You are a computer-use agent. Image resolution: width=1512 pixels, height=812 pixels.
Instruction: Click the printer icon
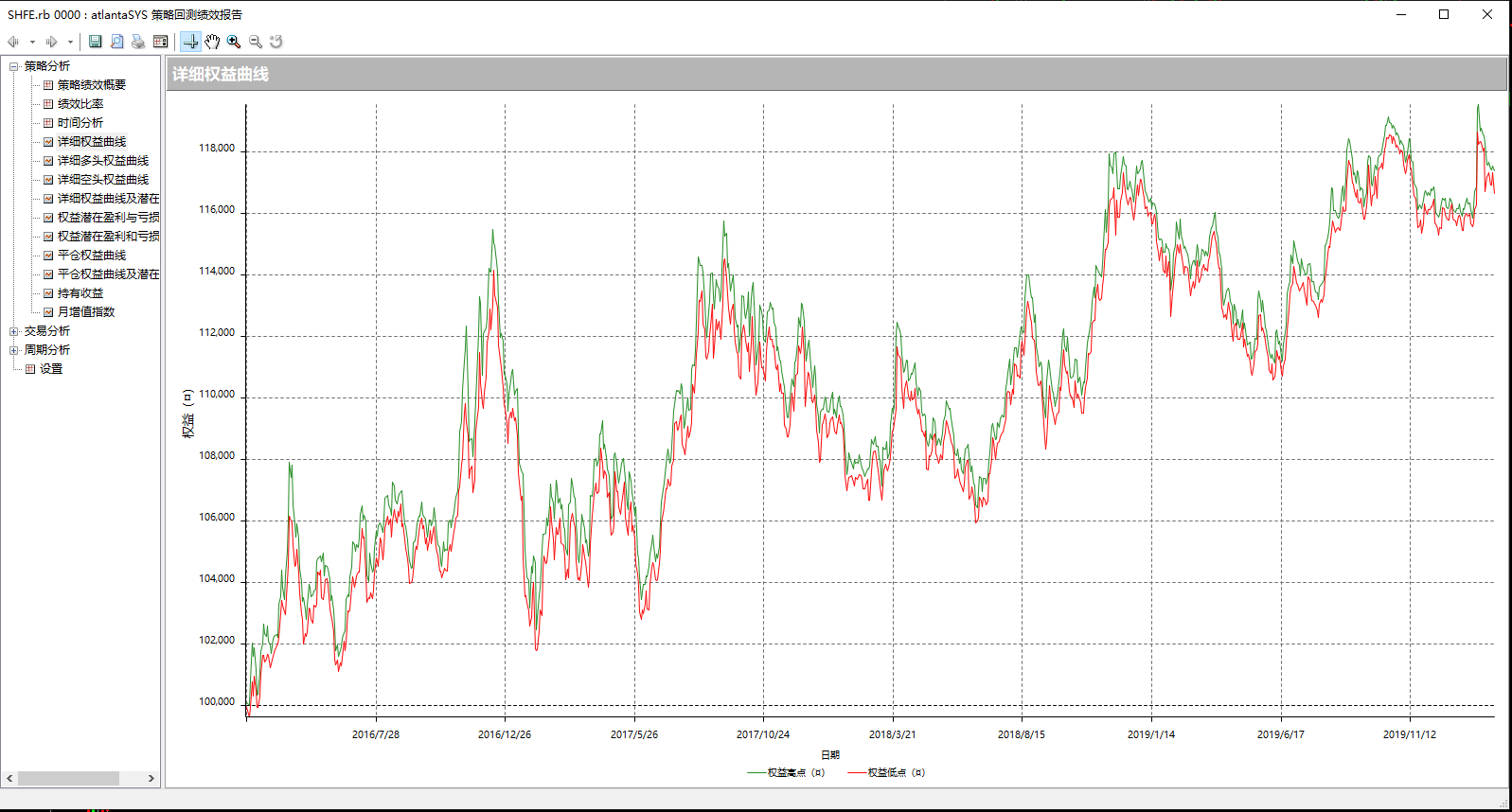tap(138, 42)
